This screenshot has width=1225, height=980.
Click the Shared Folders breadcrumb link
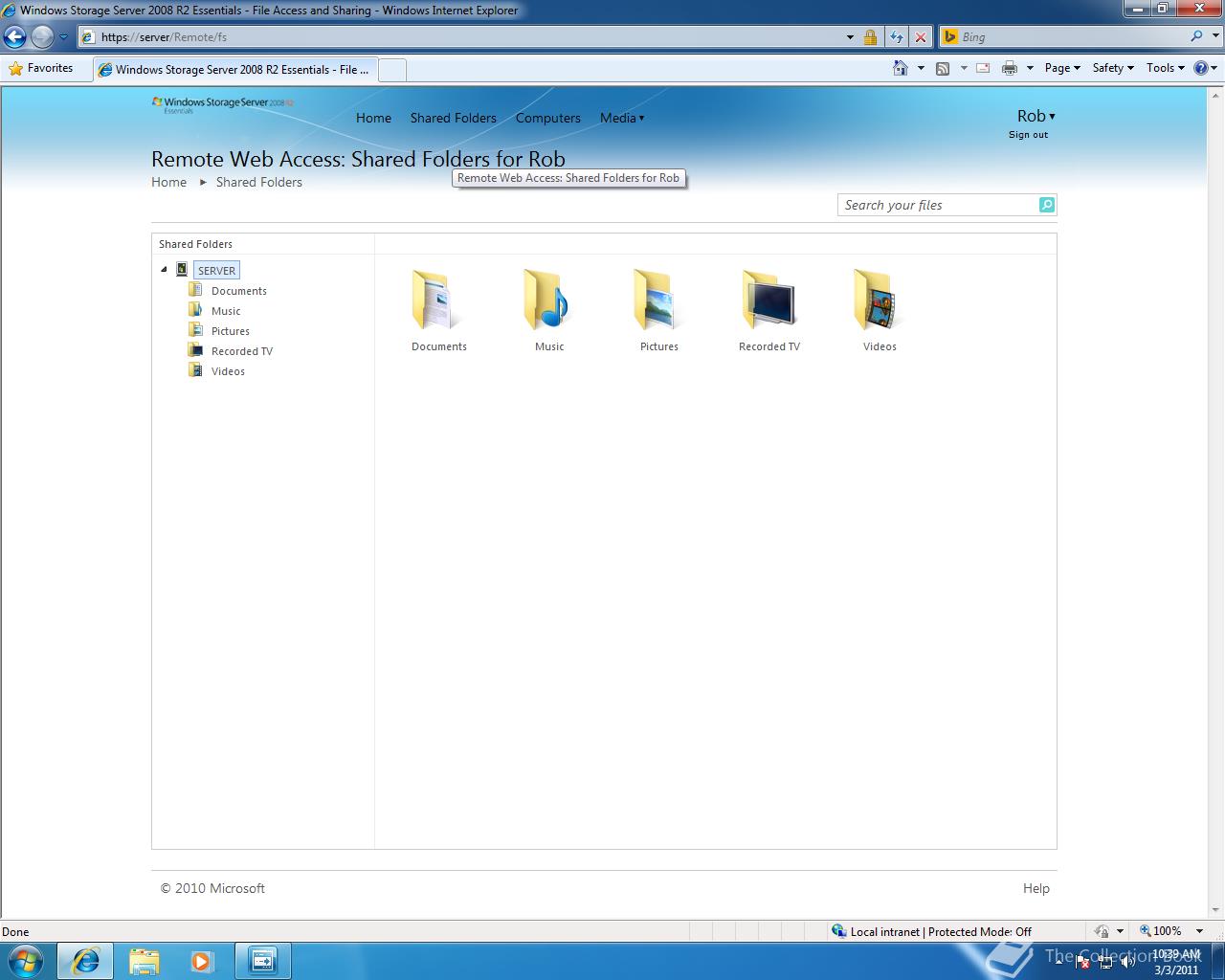point(258,182)
